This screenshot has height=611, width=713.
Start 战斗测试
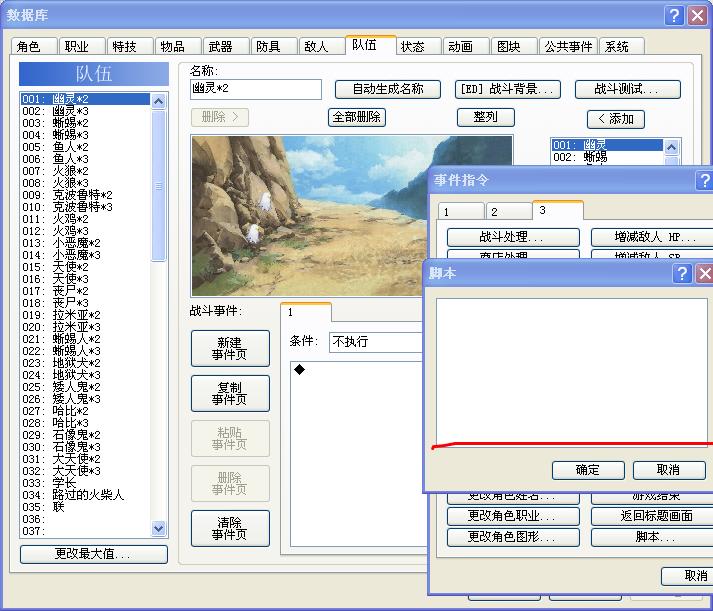(x=628, y=89)
